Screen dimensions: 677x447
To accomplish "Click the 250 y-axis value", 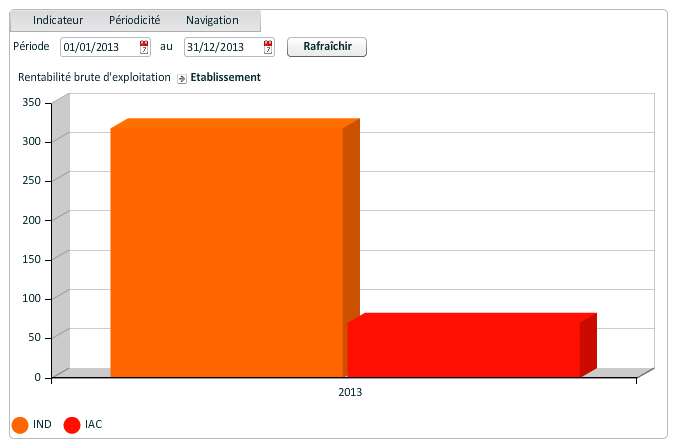I will coord(32,181).
